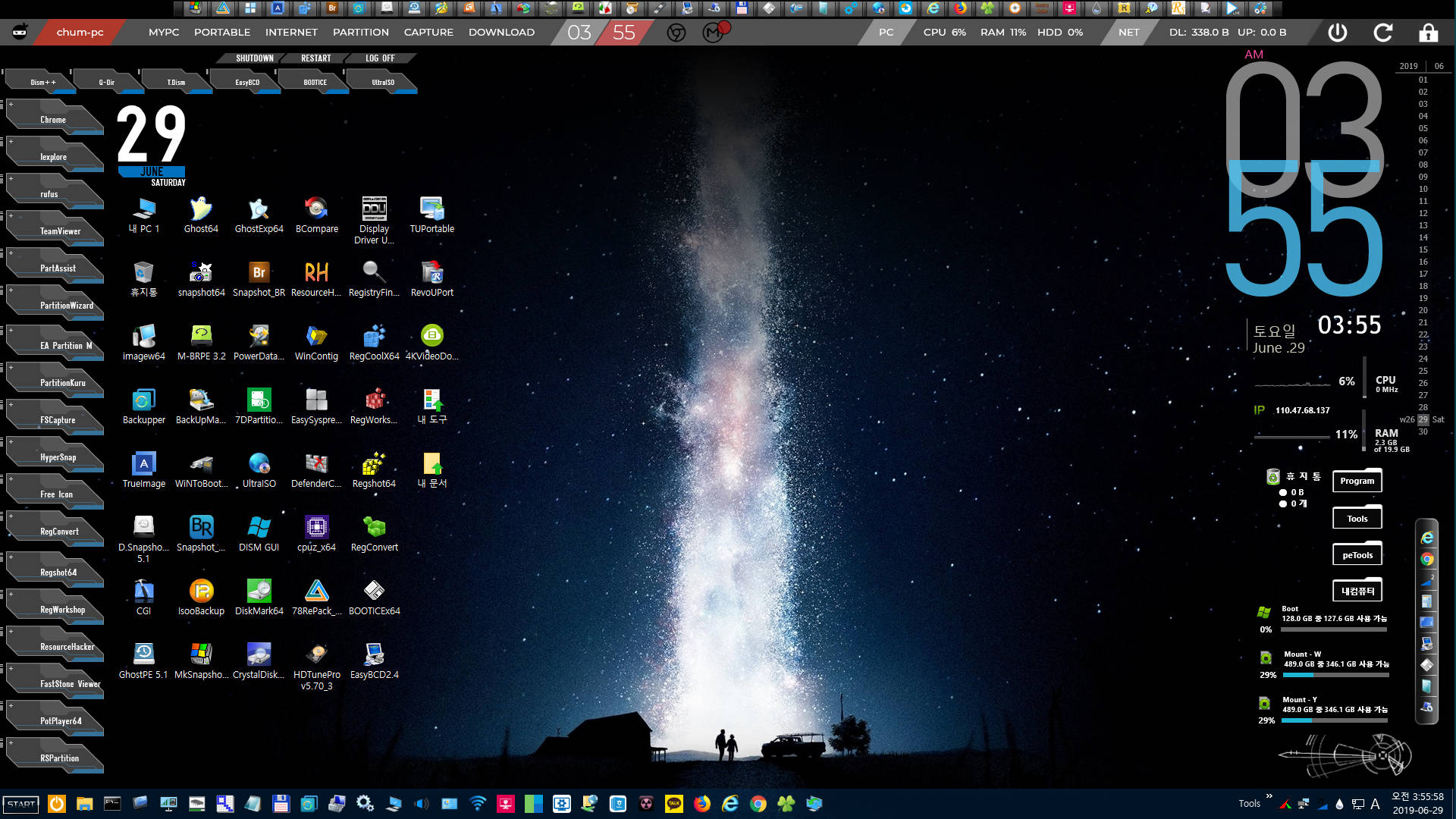The image size is (1456, 819).
Task: Open the Recycle Bin 휴지통 desktop icon
Action: coord(143,279)
